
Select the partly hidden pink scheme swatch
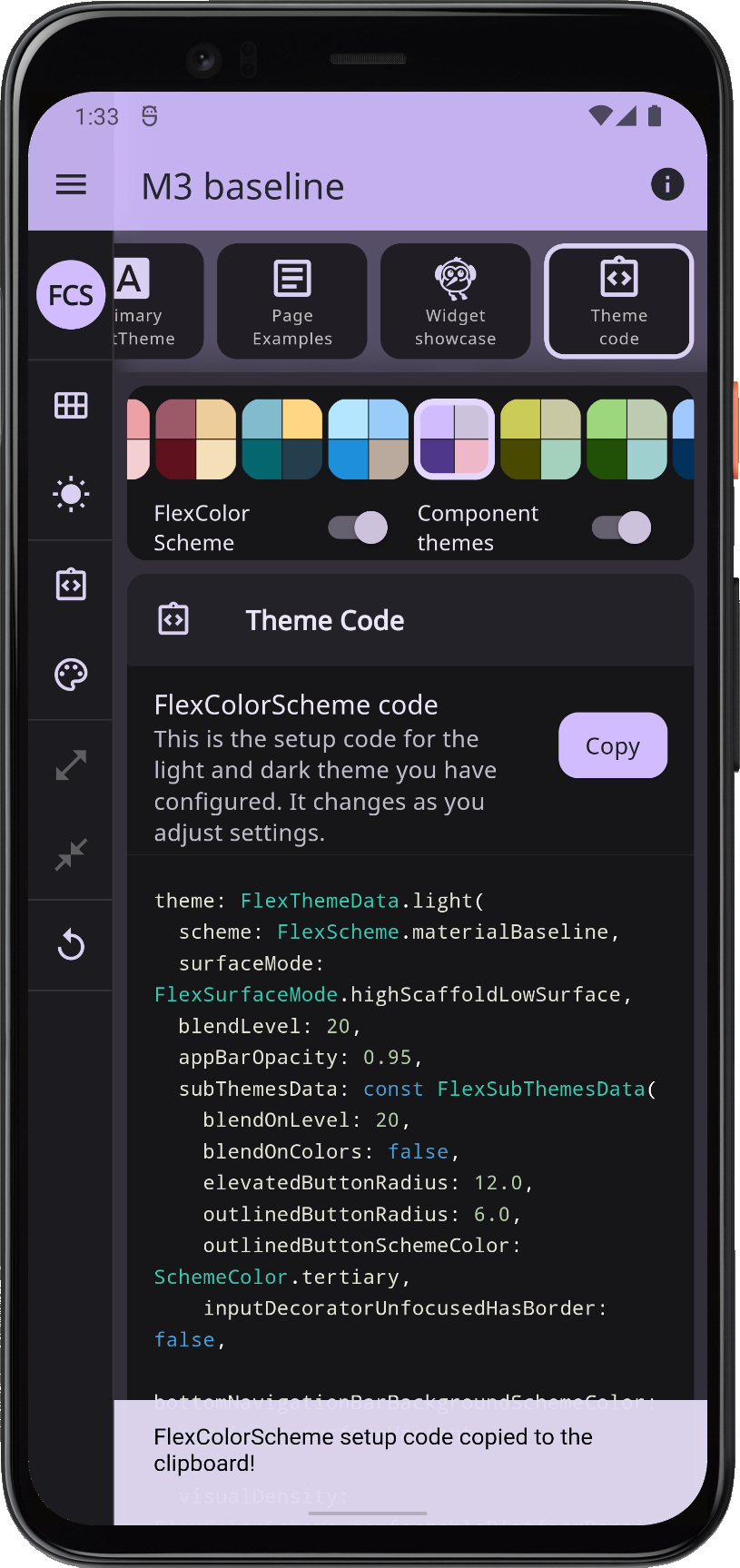pos(138,439)
